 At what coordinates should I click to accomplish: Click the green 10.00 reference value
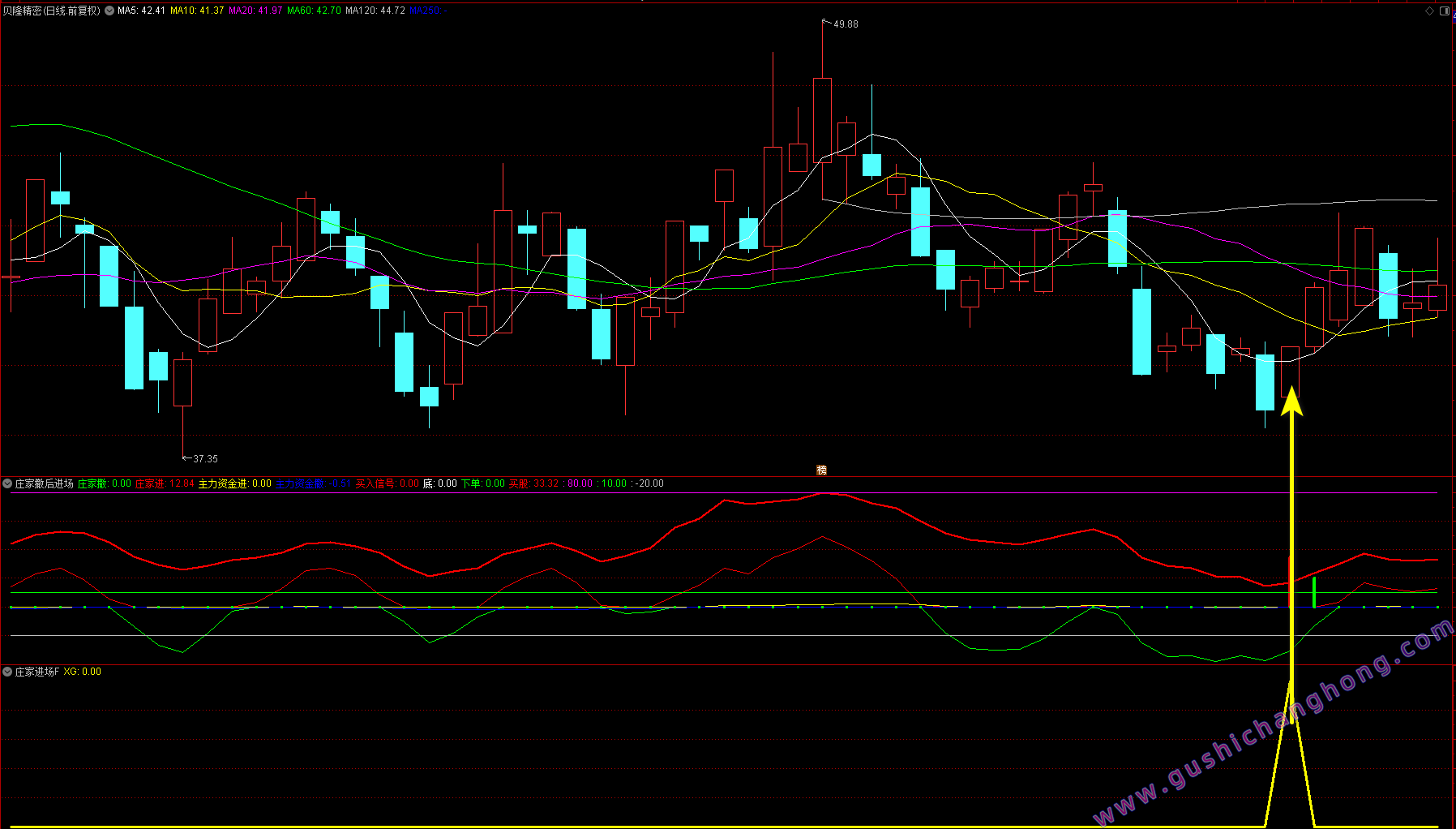614,483
